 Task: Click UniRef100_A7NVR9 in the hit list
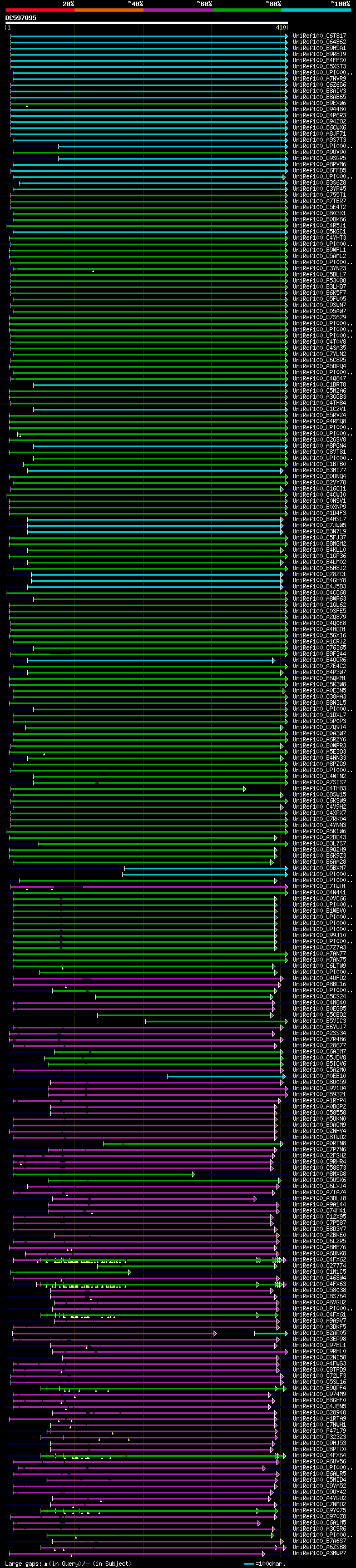319,78
